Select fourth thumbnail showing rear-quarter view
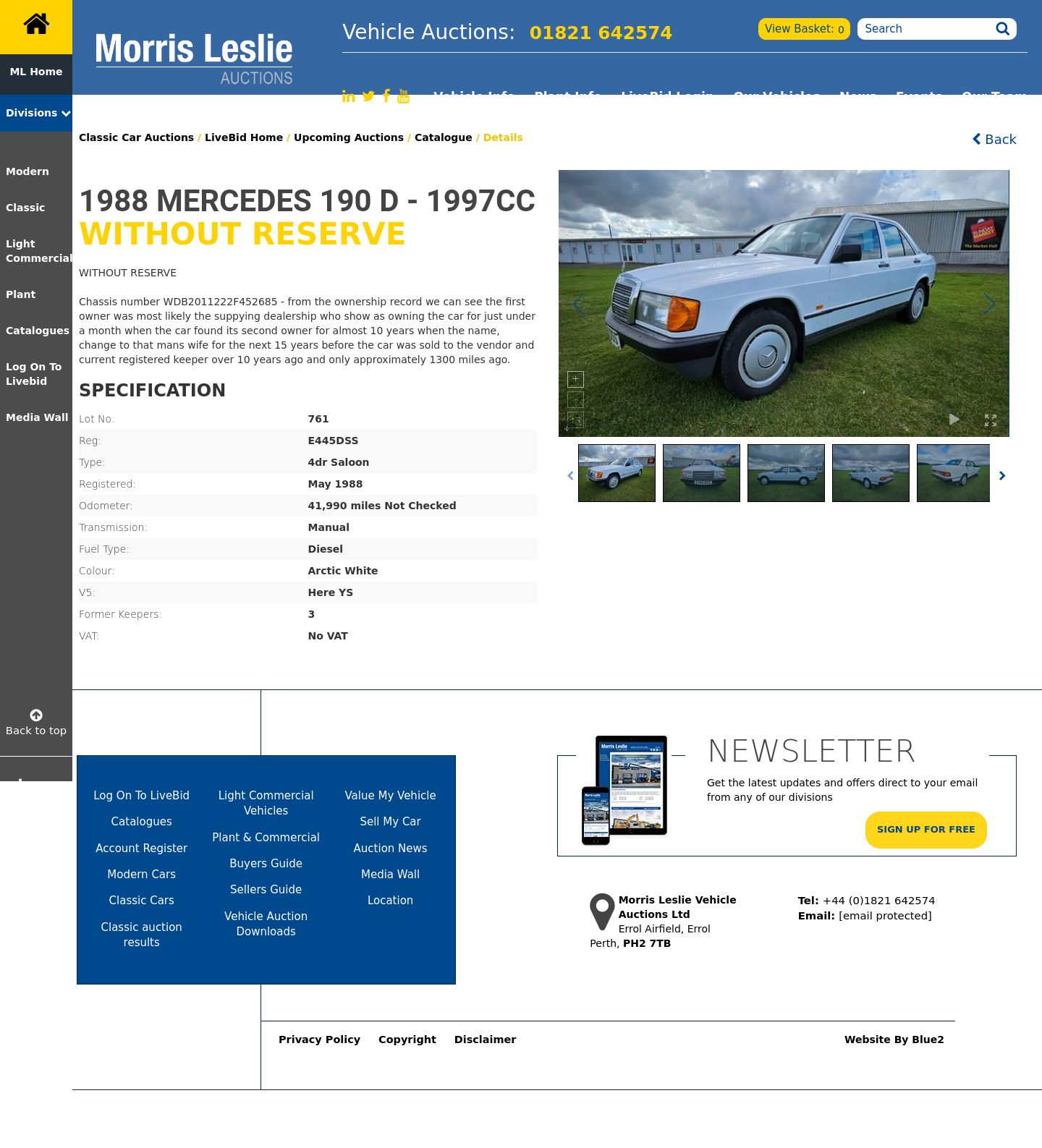 [x=871, y=473]
